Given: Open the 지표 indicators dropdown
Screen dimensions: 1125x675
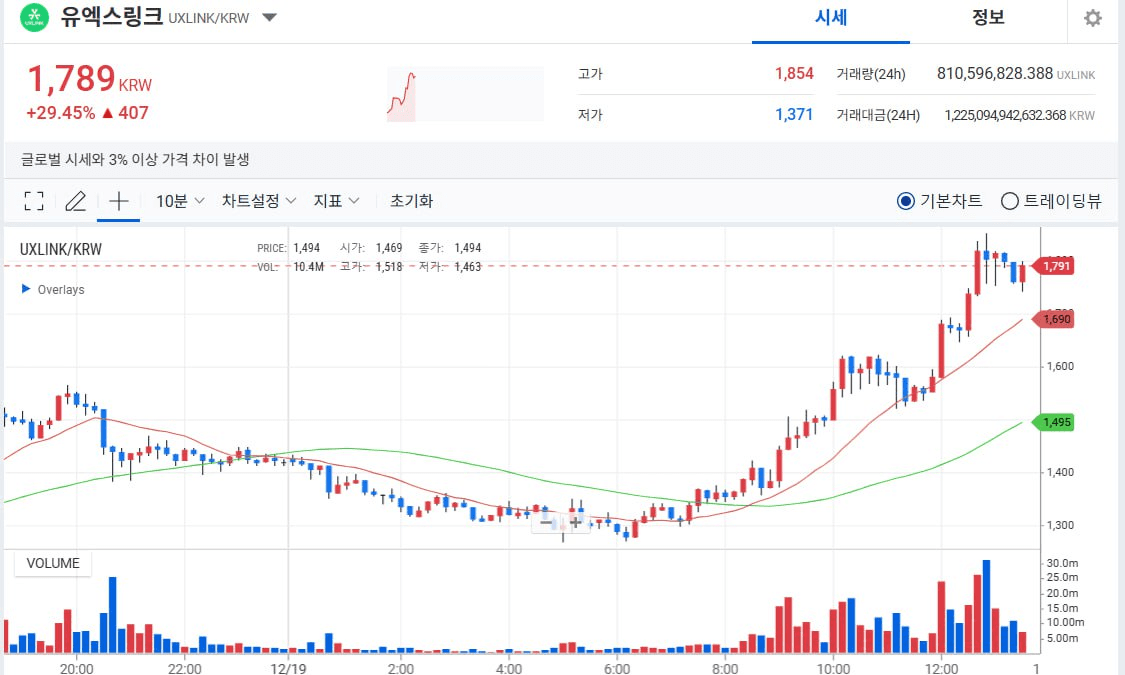Looking at the screenshot, I should pyautogui.click(x=336, y=201).
